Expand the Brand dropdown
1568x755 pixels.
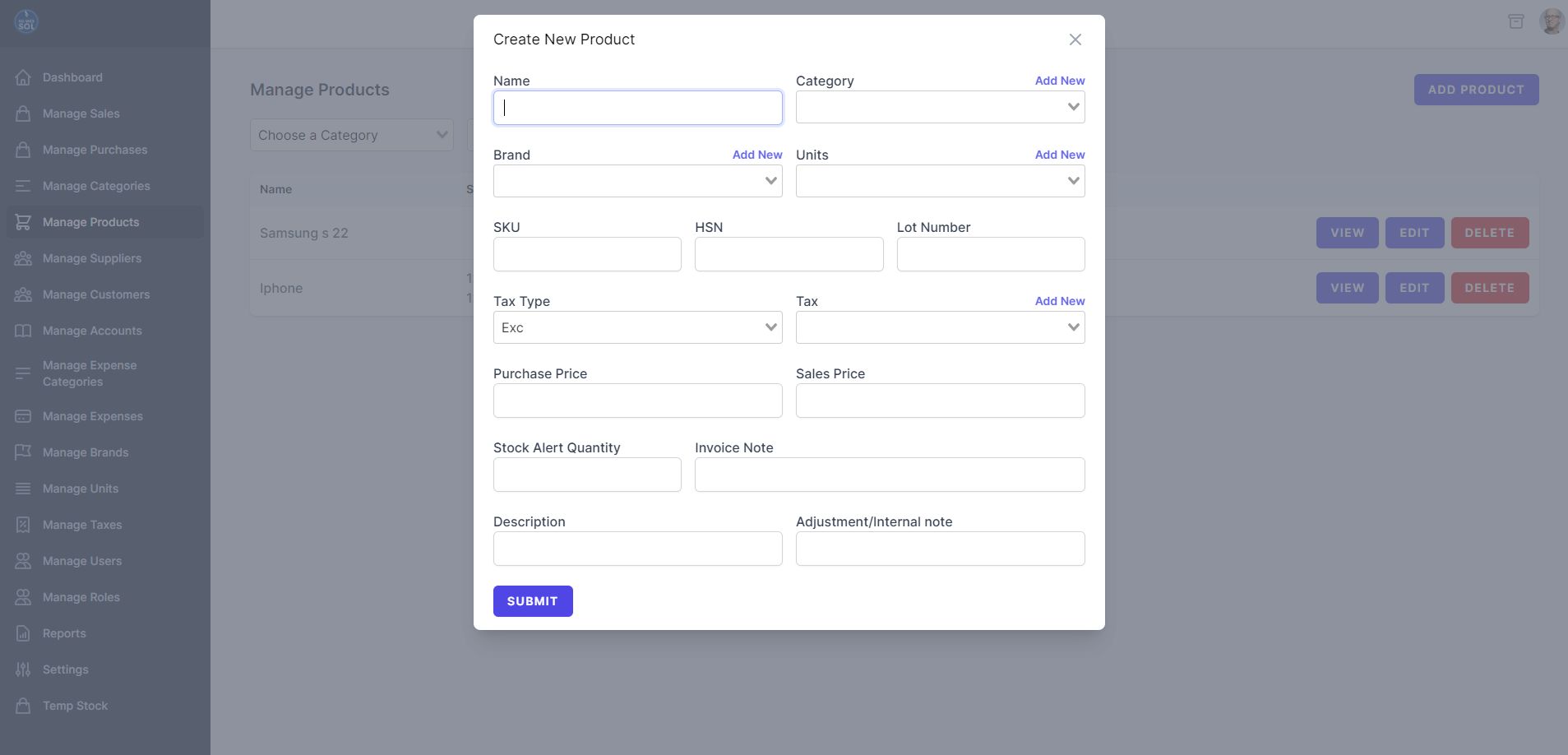coord(637,181)
